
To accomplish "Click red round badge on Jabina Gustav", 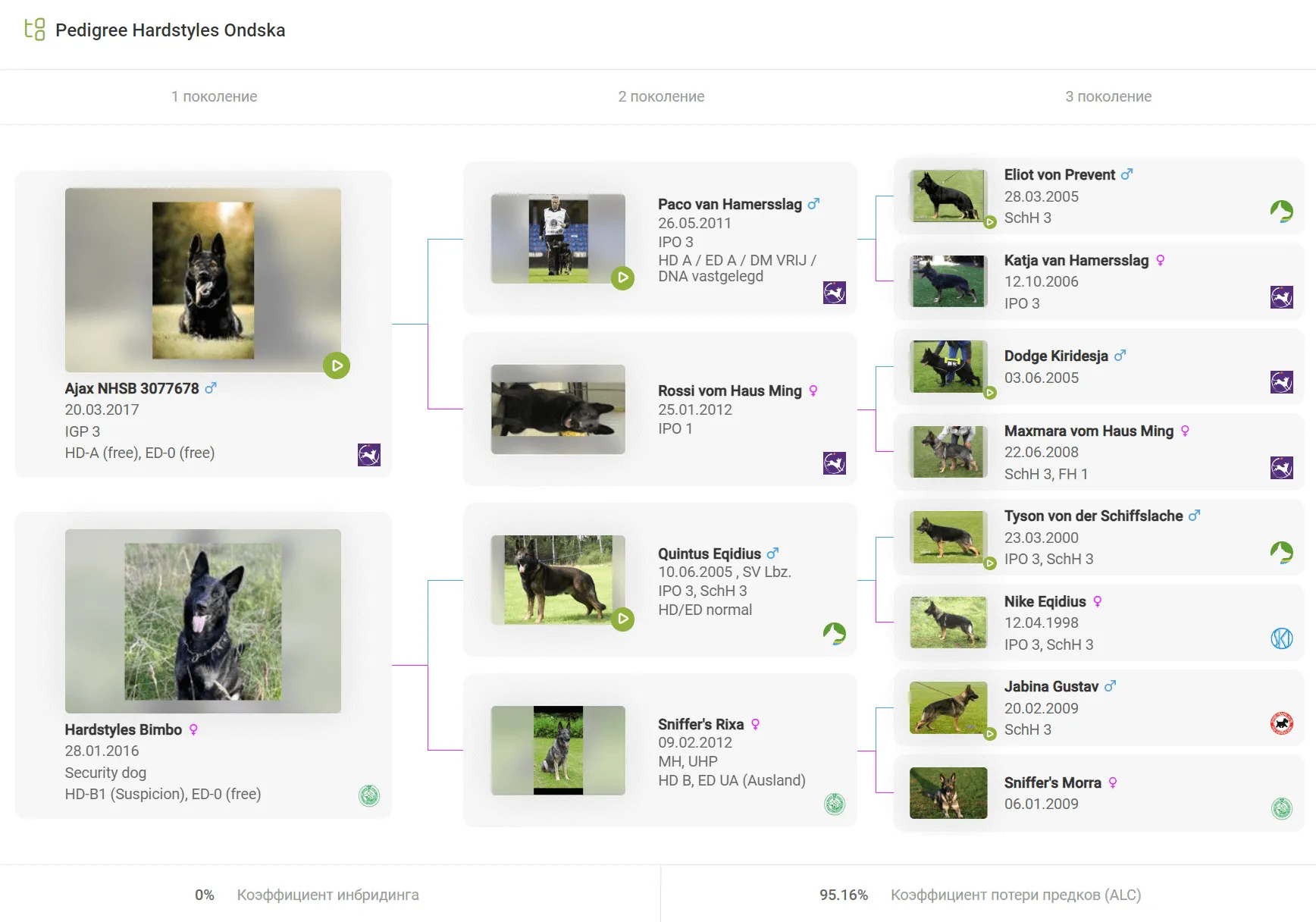I will [1281, 723].
